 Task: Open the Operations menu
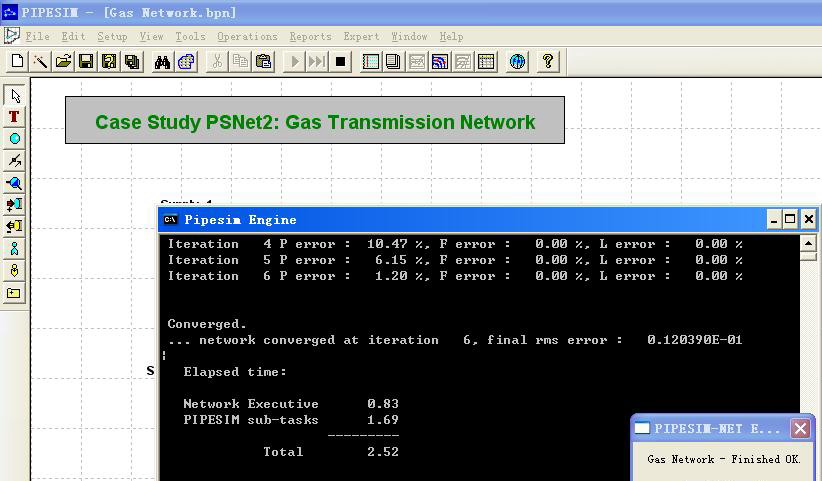pos(247,36)
